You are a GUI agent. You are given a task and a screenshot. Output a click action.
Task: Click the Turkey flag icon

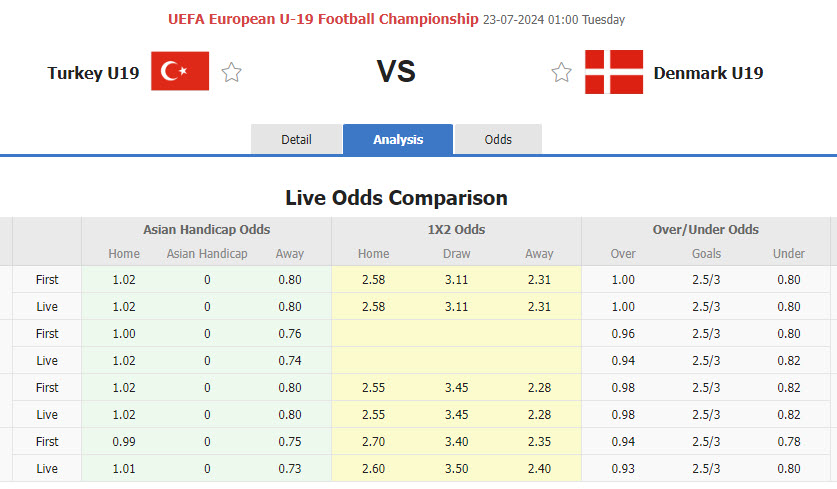(x=180, y=71)
